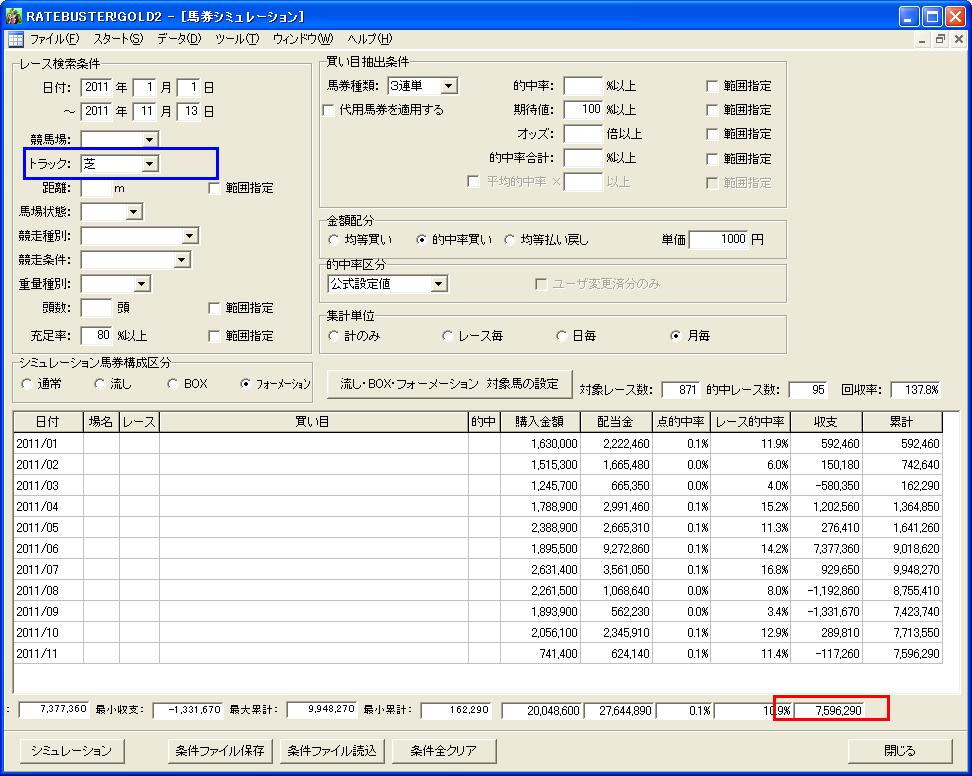
Task: Expand the 競走種別 dropdown
Action: (x=190, y=236)
